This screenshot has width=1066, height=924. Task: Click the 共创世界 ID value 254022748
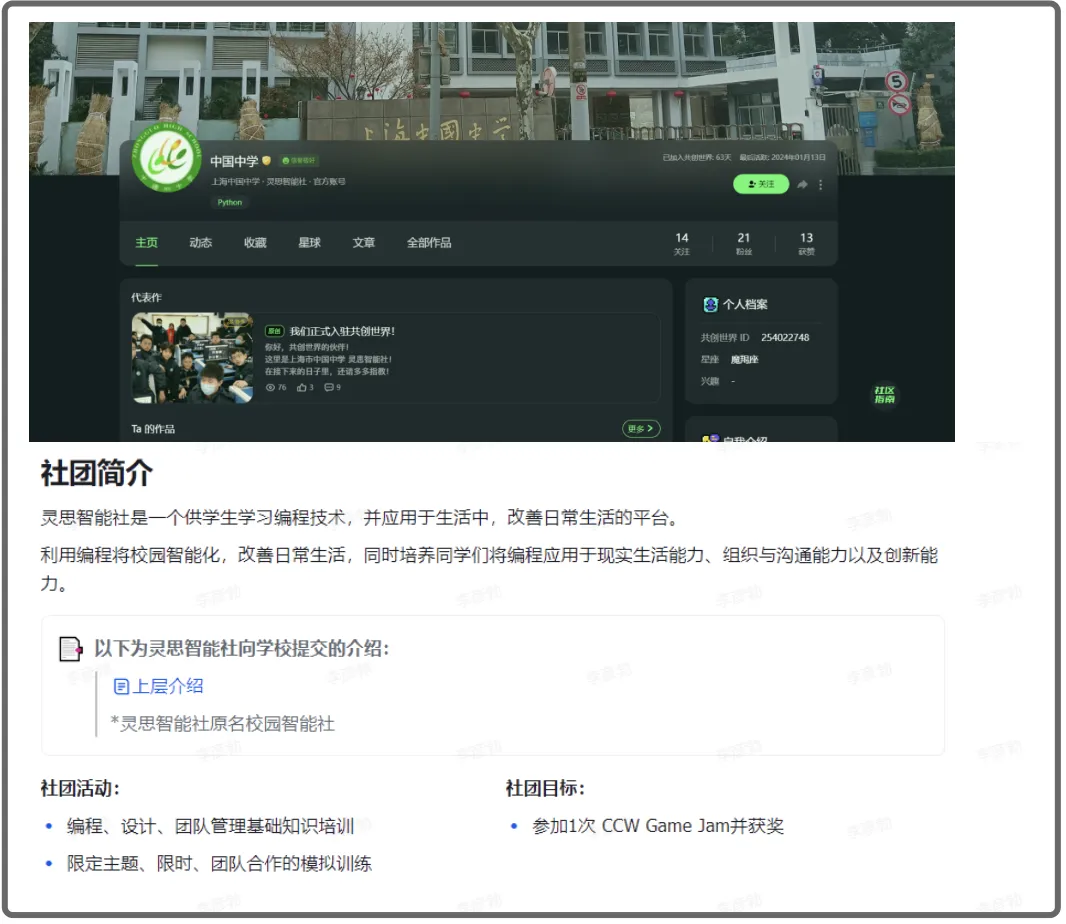pyautogui.click(x=785, y=338)
